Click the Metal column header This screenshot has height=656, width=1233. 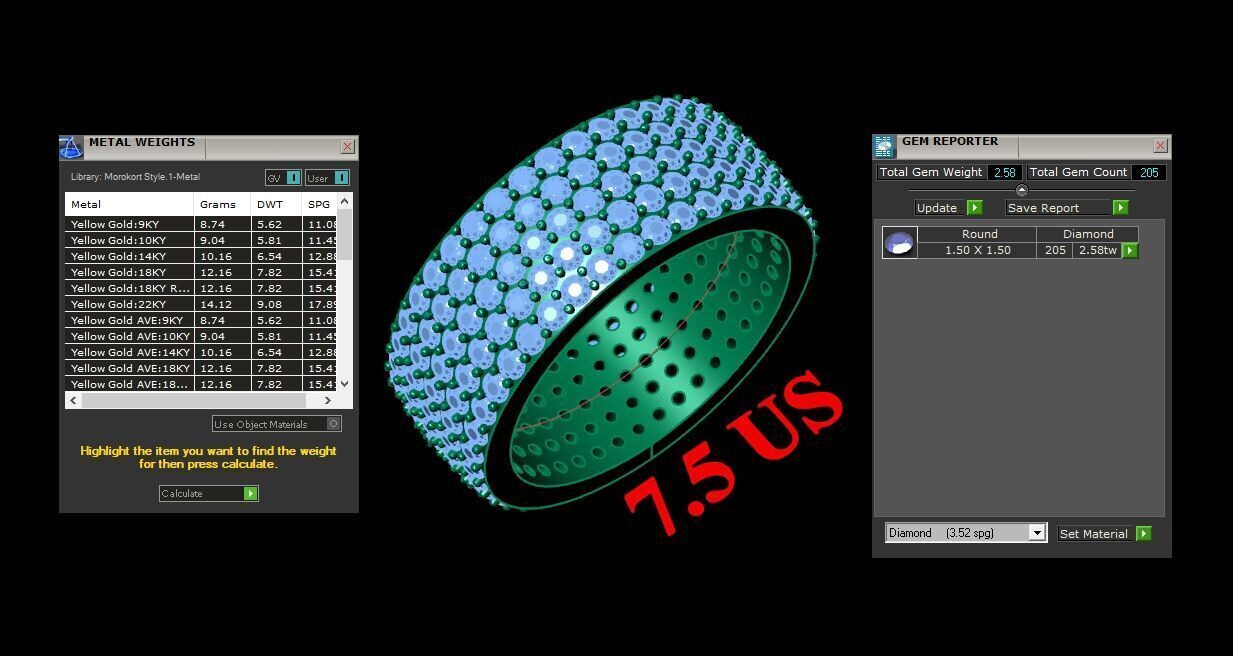130,204
